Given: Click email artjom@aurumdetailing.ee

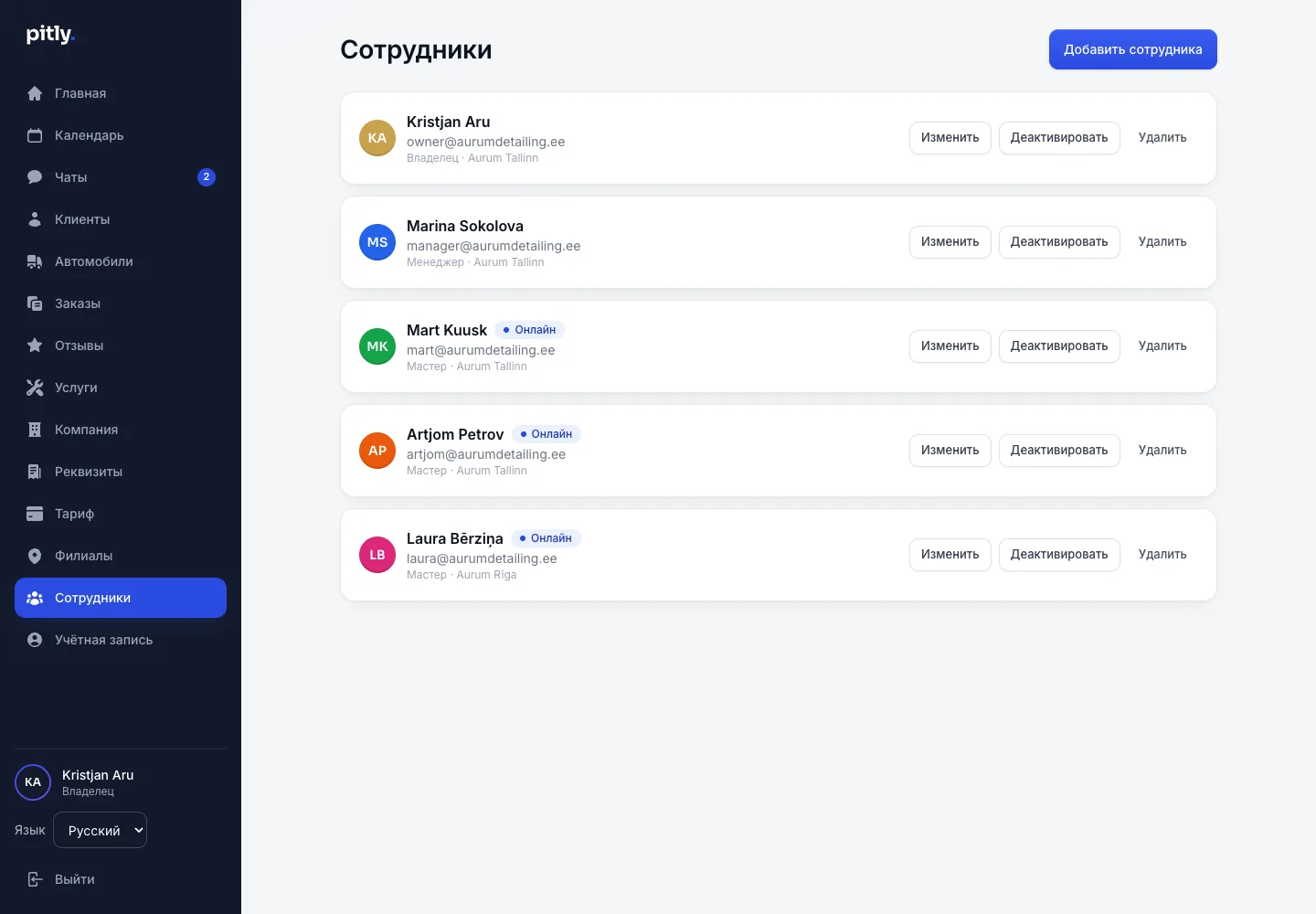Looking at the screenshot, I should coord(486,454).
